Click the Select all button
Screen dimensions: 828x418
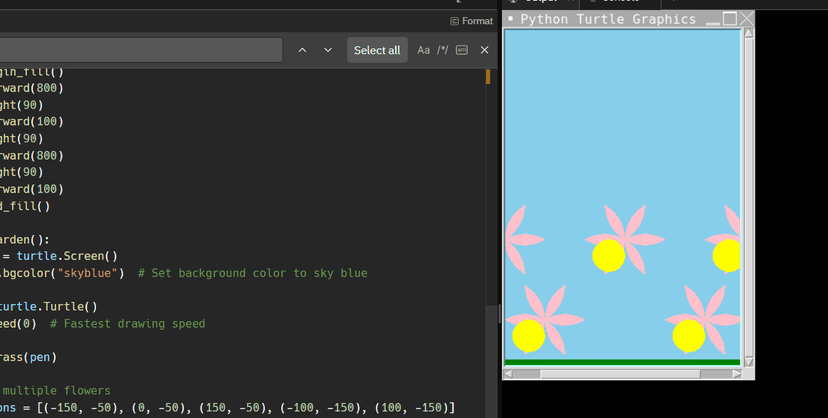point(377,50)
